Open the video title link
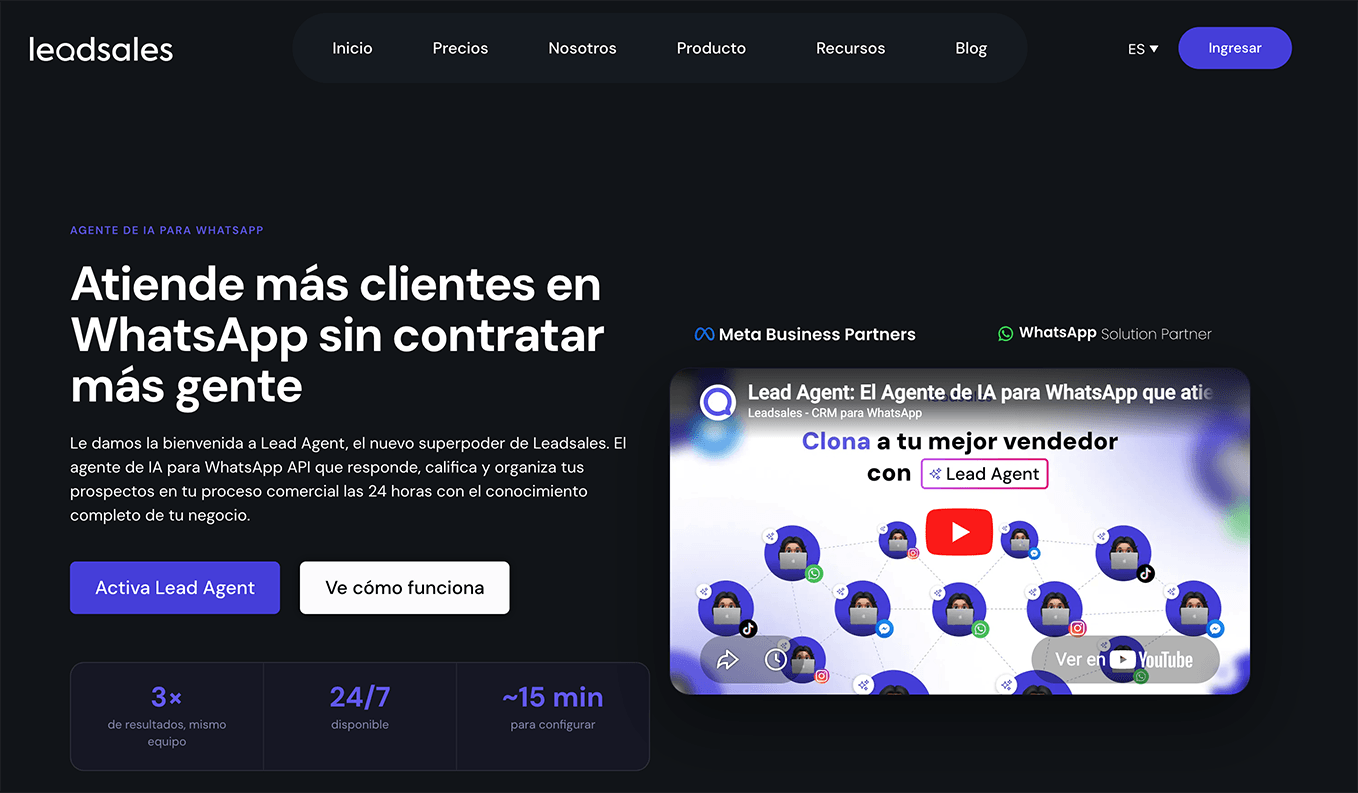The width and height of the screenshot is (1358, 793). (980, 392)
